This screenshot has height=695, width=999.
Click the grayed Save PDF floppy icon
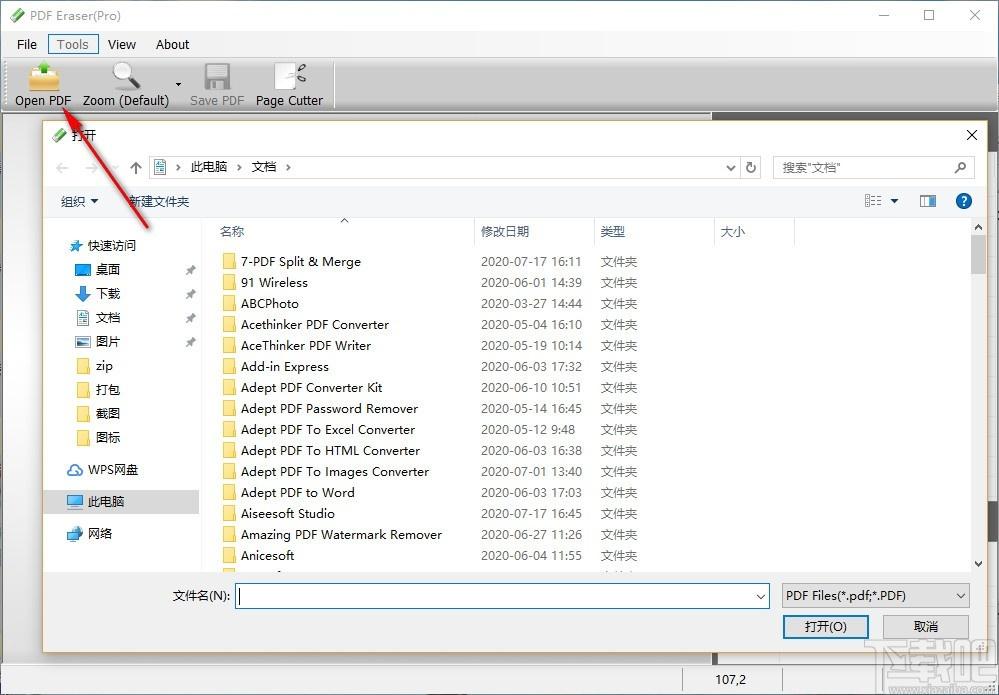coord(217,76)
